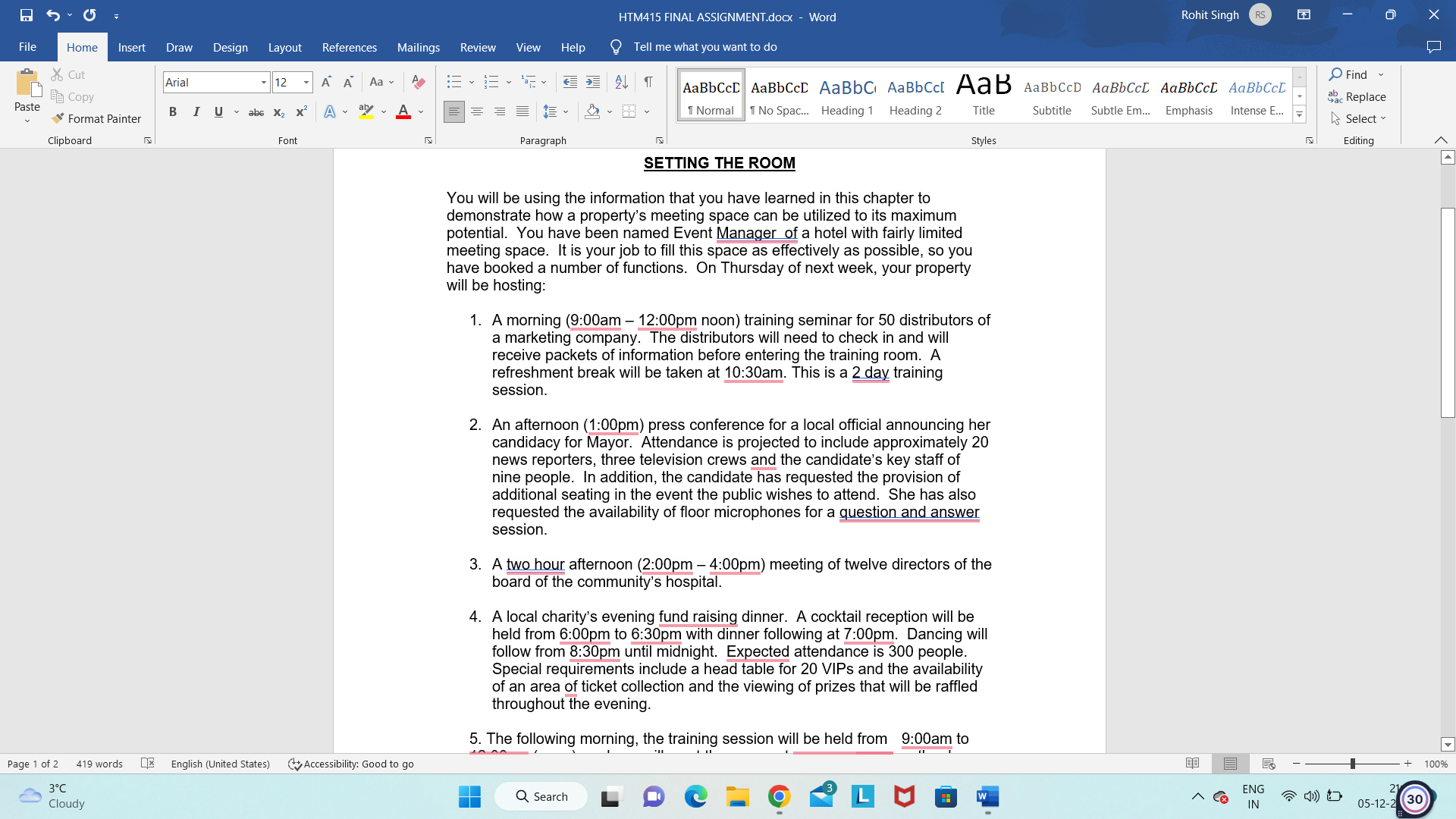Select the Format Painter tool
The width and height of the screenshot is (1456, 819).
[x=97, y=118]
